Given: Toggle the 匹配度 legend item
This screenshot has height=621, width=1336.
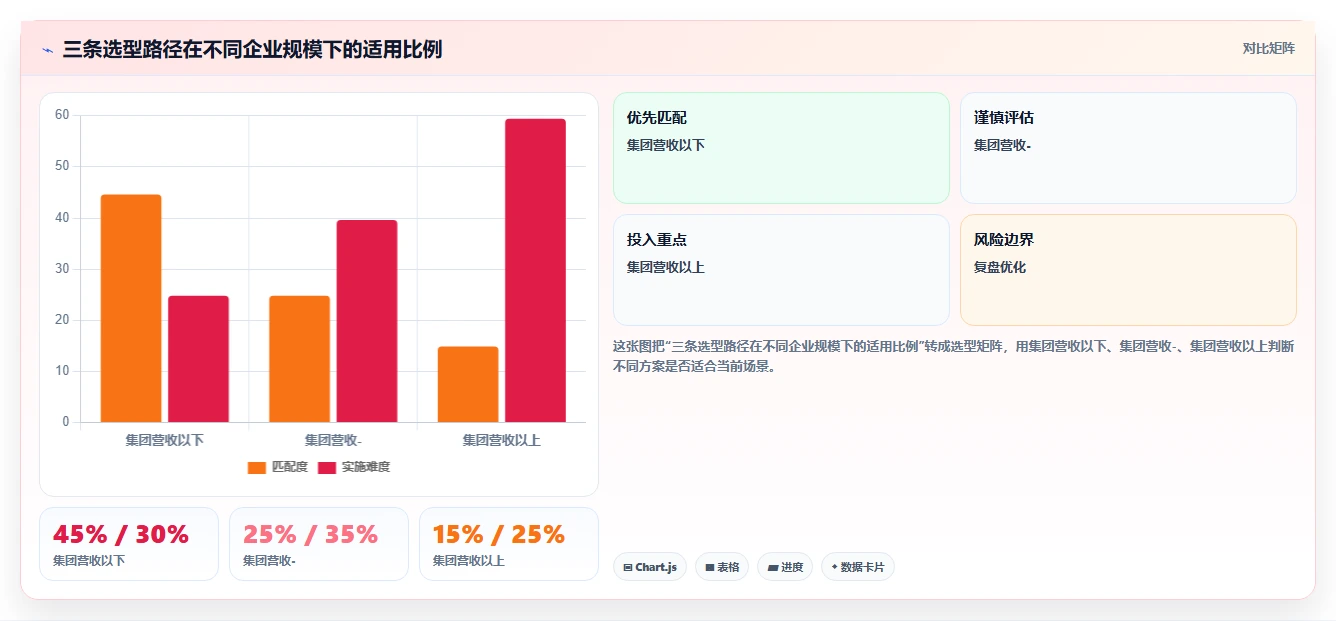Looking at the screenshot, I should point(278,467).
